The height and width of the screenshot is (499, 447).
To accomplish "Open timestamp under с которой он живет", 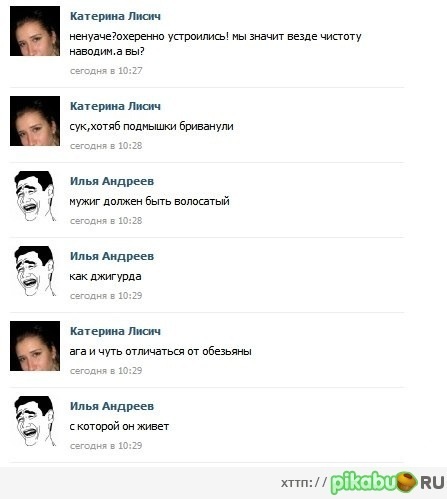I will (x=106, y=446).
